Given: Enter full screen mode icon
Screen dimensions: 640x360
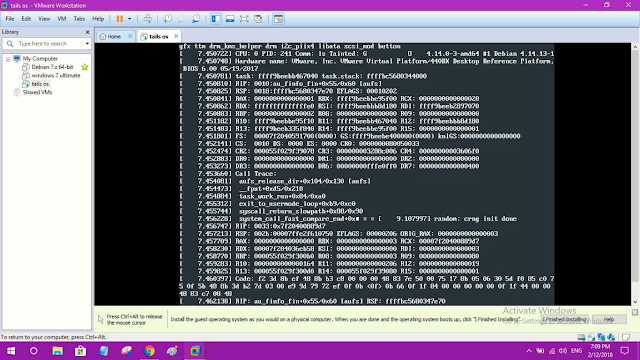Looking at the screenshot, I should point(244,19).
